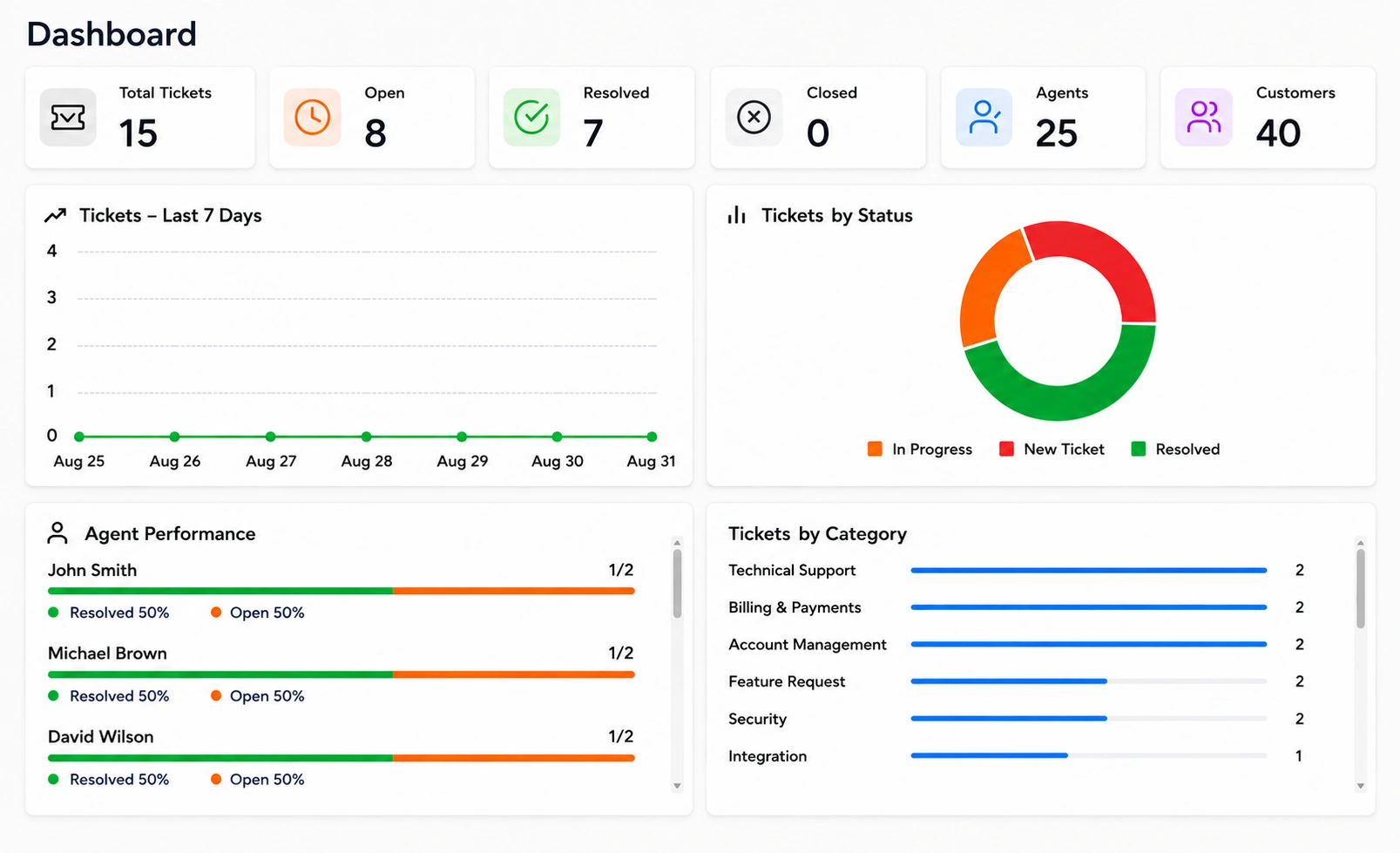Image resolution: width=1400 pixels, height=853 pixels.
Task: Toggle the New Ticket legend swatch
Action: [x=1006, y=449]
